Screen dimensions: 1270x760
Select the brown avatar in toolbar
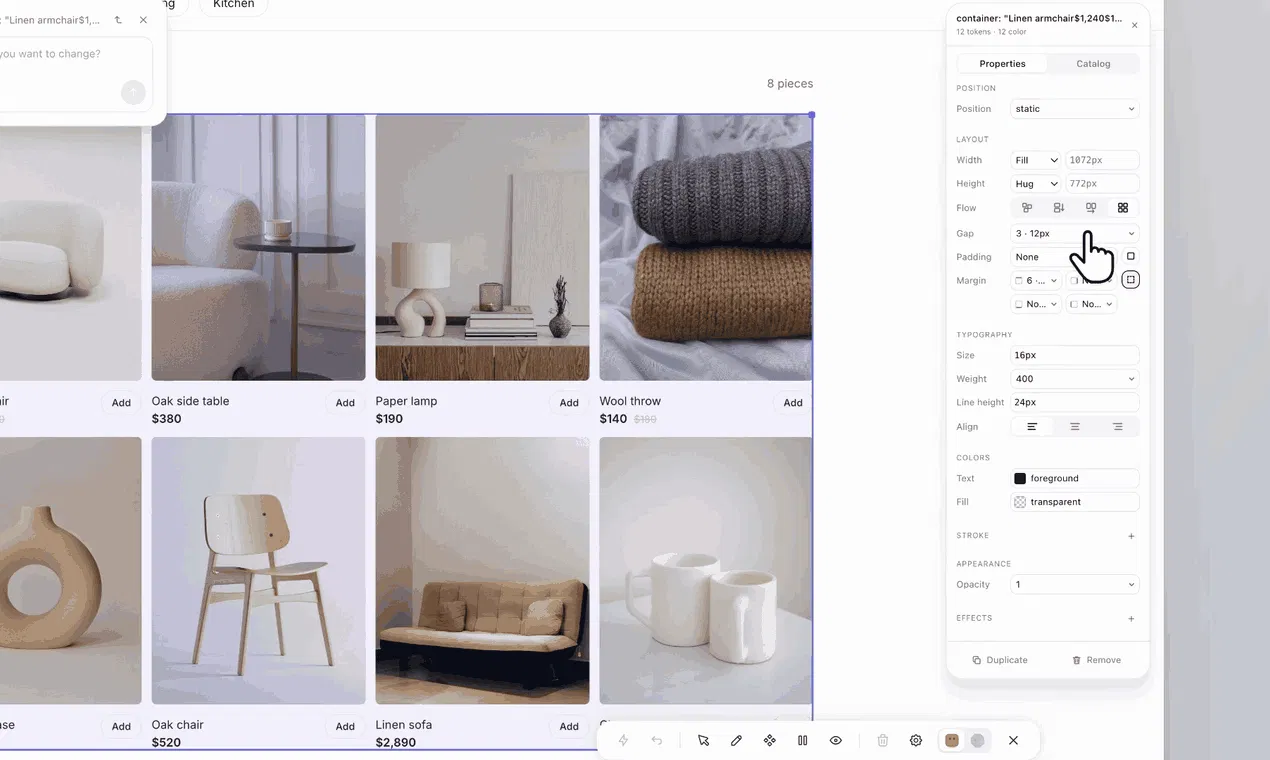tap(952, 741)
